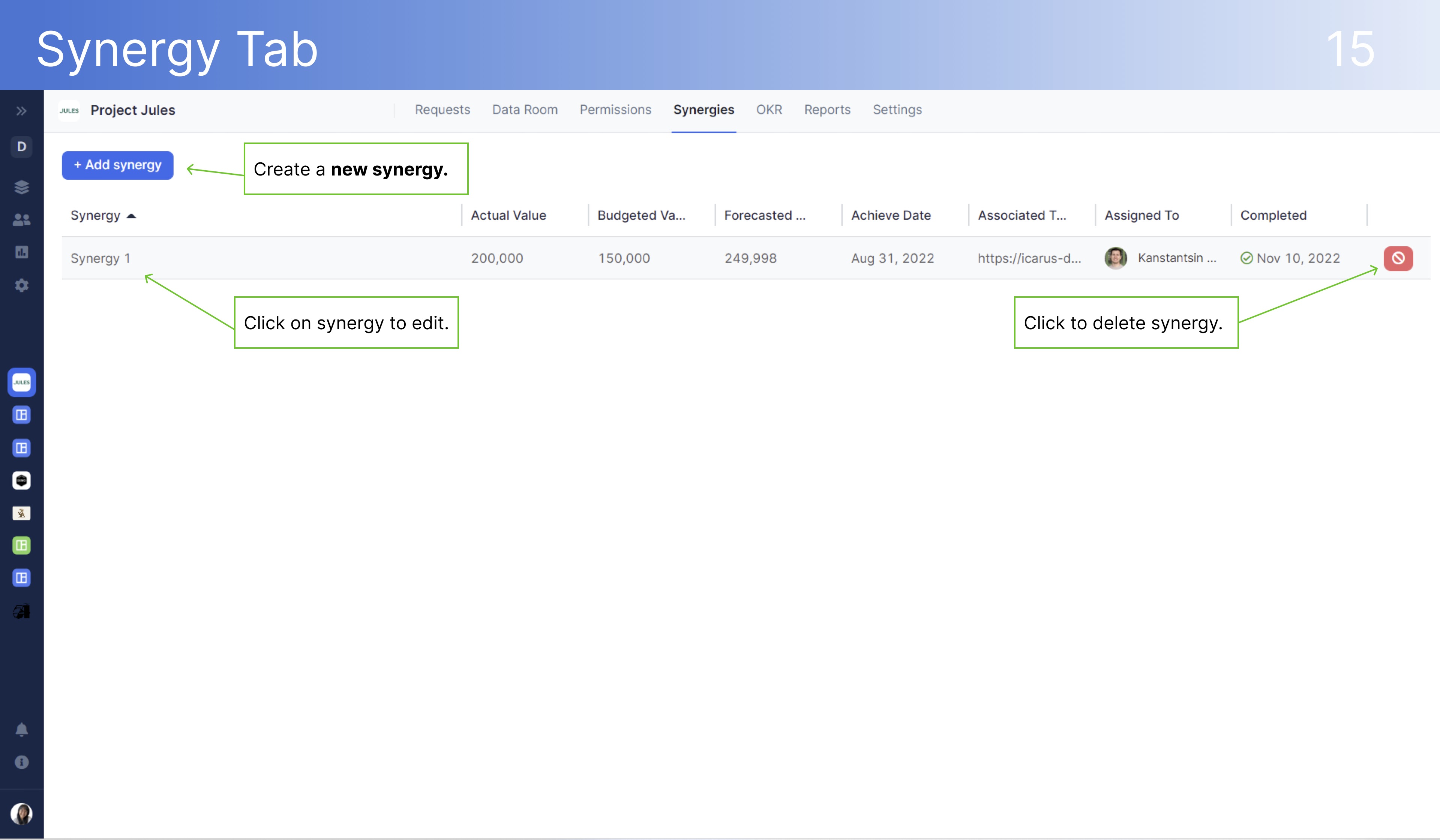Open the bar chart analytics icon in sidebar
The image size is (1440, 840).
point(21,253)
